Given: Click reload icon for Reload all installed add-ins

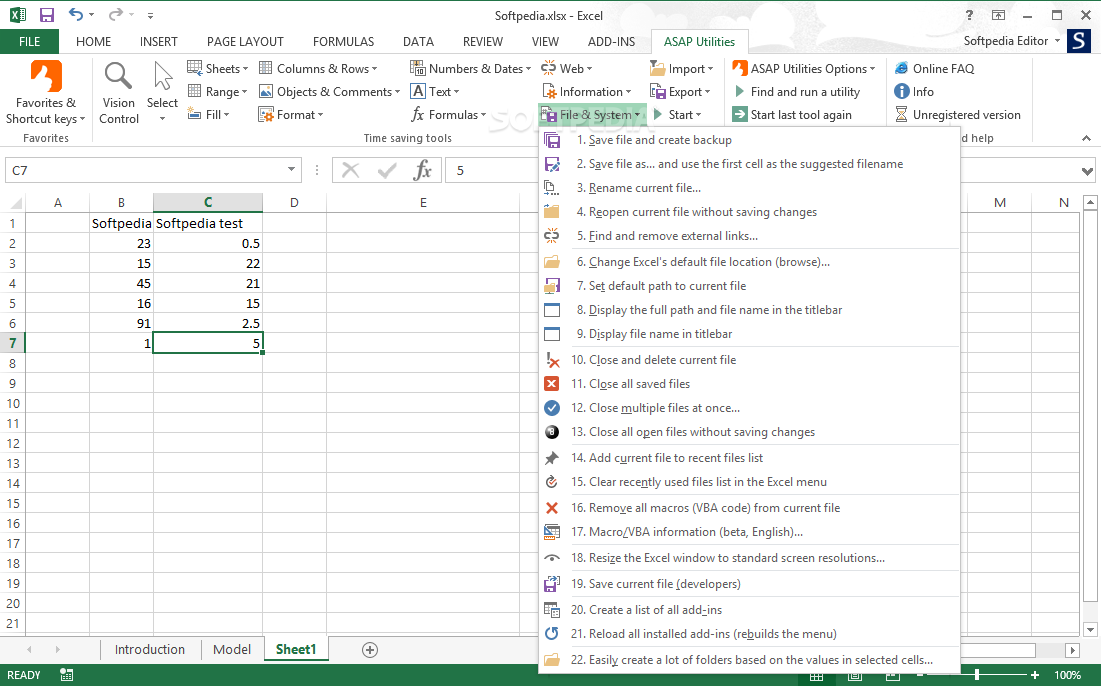Looking at the screenshot, I should [552, 633].
